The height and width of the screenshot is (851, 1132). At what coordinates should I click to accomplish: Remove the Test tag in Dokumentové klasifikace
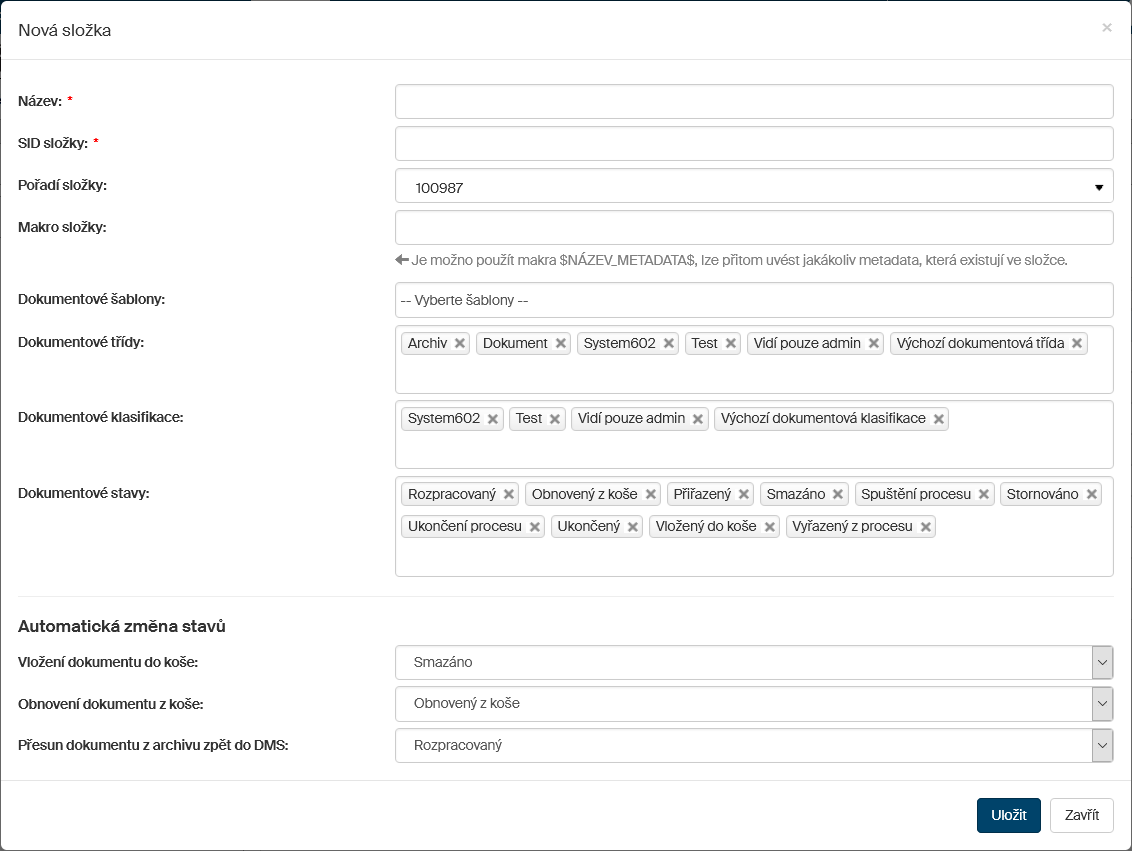click(555, 419)
